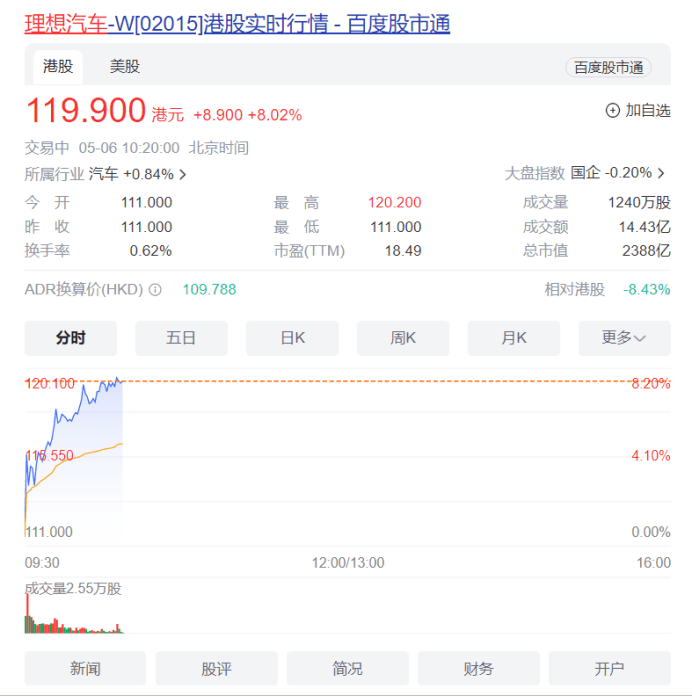Expand the 大盘指数 国企 chevron arrow
The image size is (692, 697).
click(661, 173)
